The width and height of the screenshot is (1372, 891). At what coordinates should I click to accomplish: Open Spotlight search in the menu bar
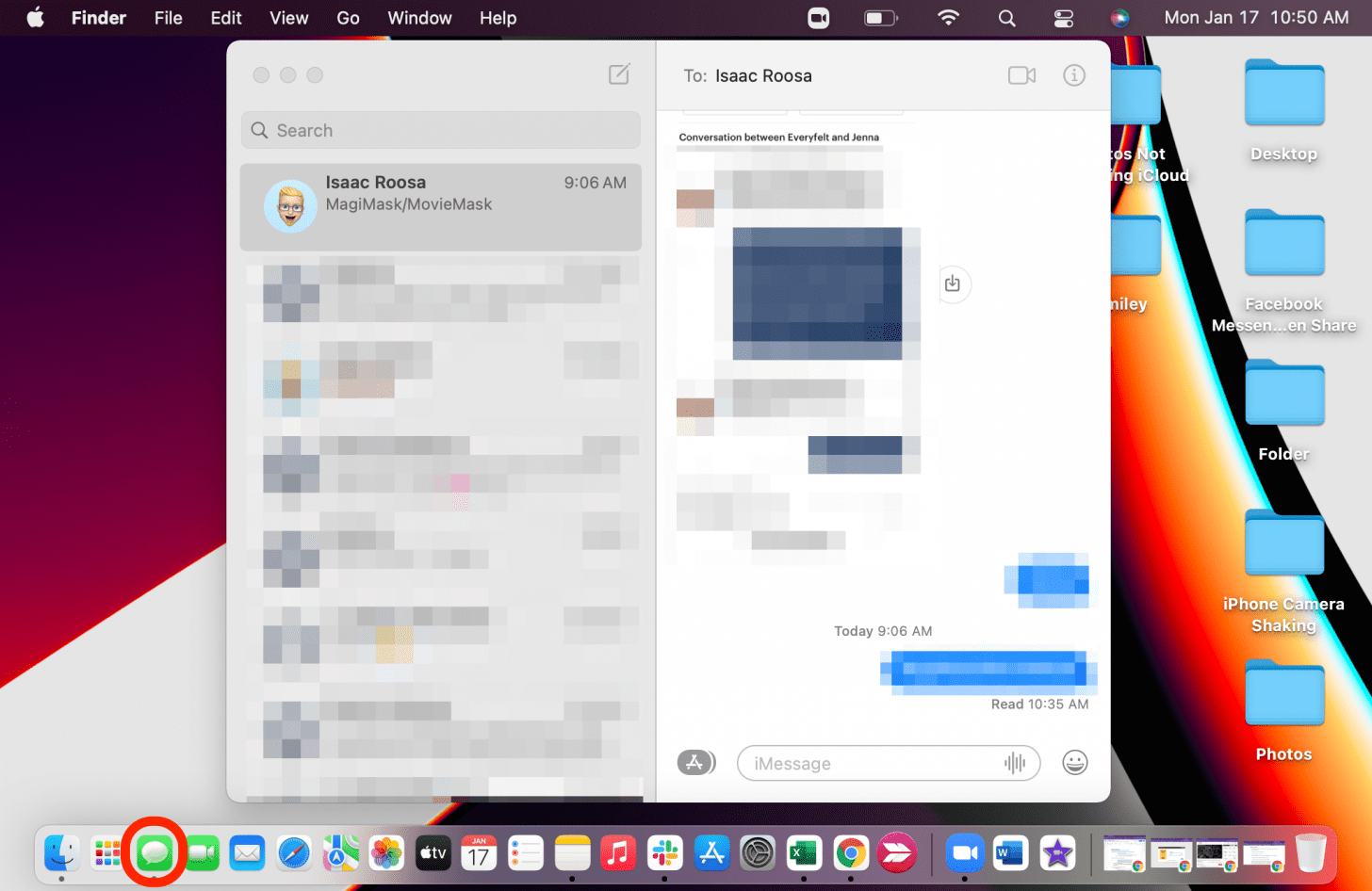(1006, 17)
